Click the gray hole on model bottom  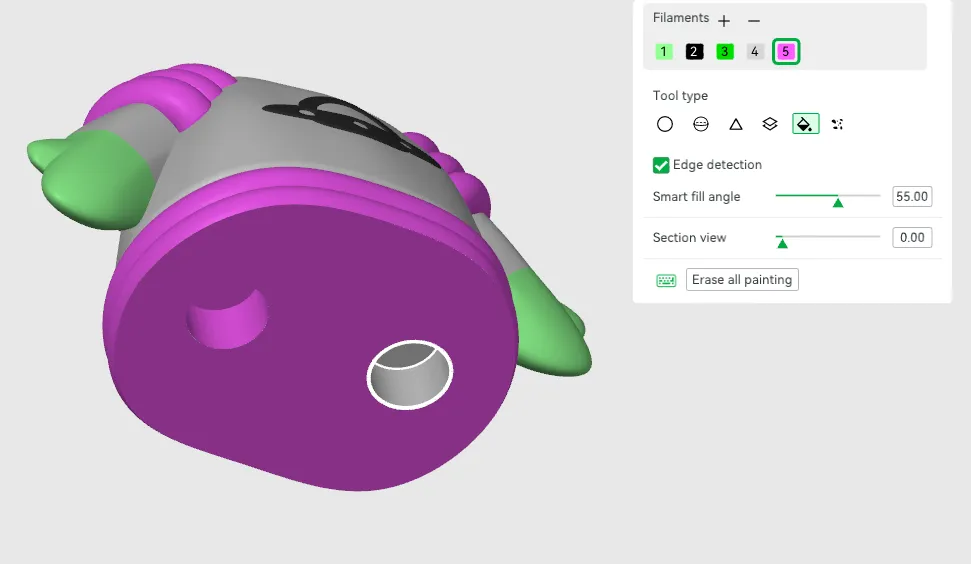click(x=409, y=375)
